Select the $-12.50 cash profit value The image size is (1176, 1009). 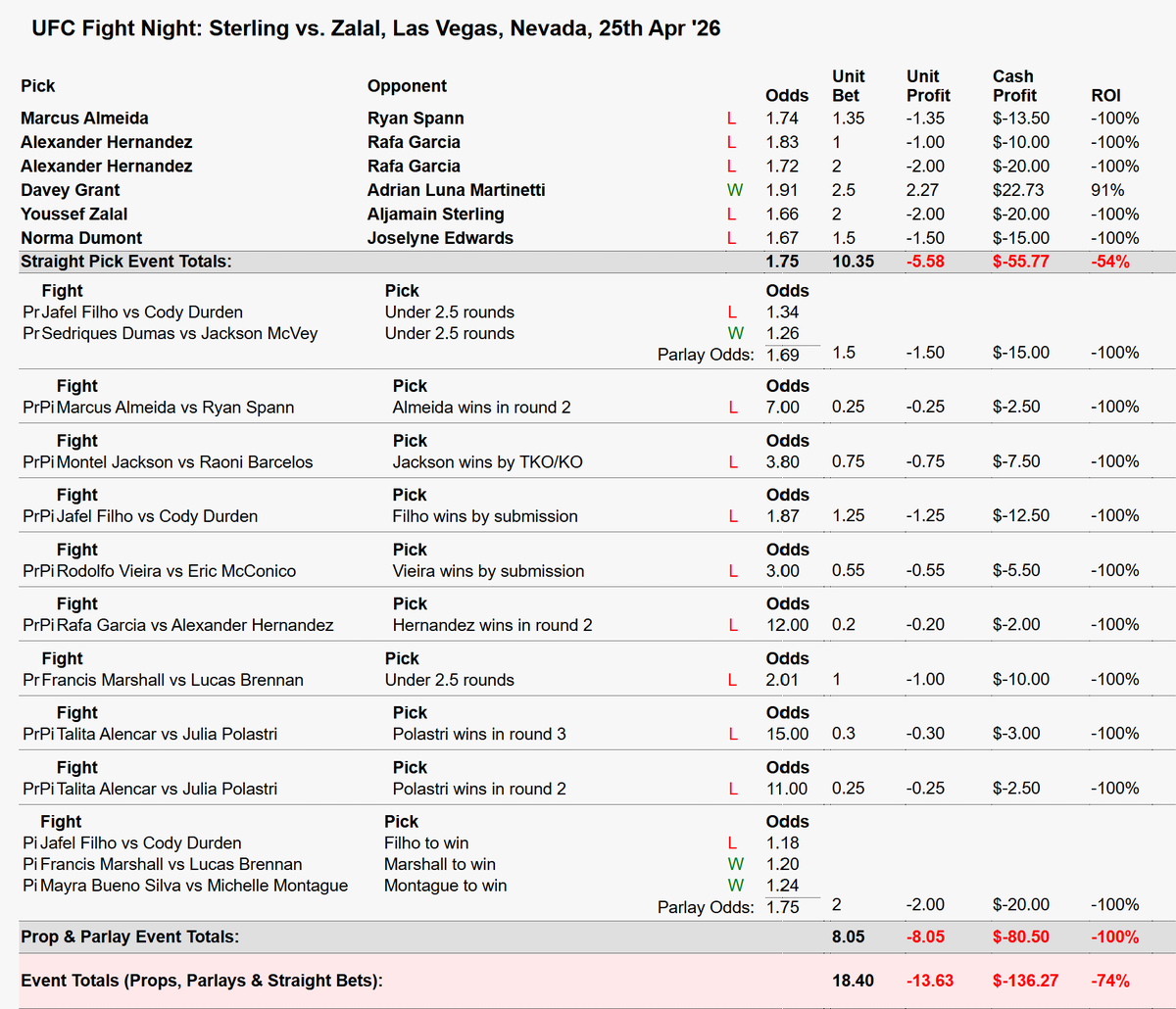point(1021,516)
